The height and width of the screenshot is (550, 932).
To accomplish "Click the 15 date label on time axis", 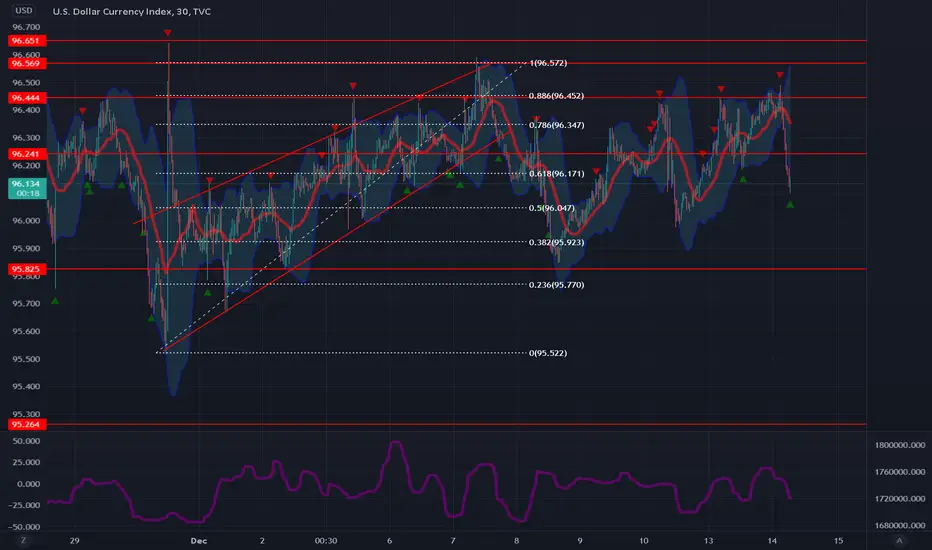I will [838, 540].
